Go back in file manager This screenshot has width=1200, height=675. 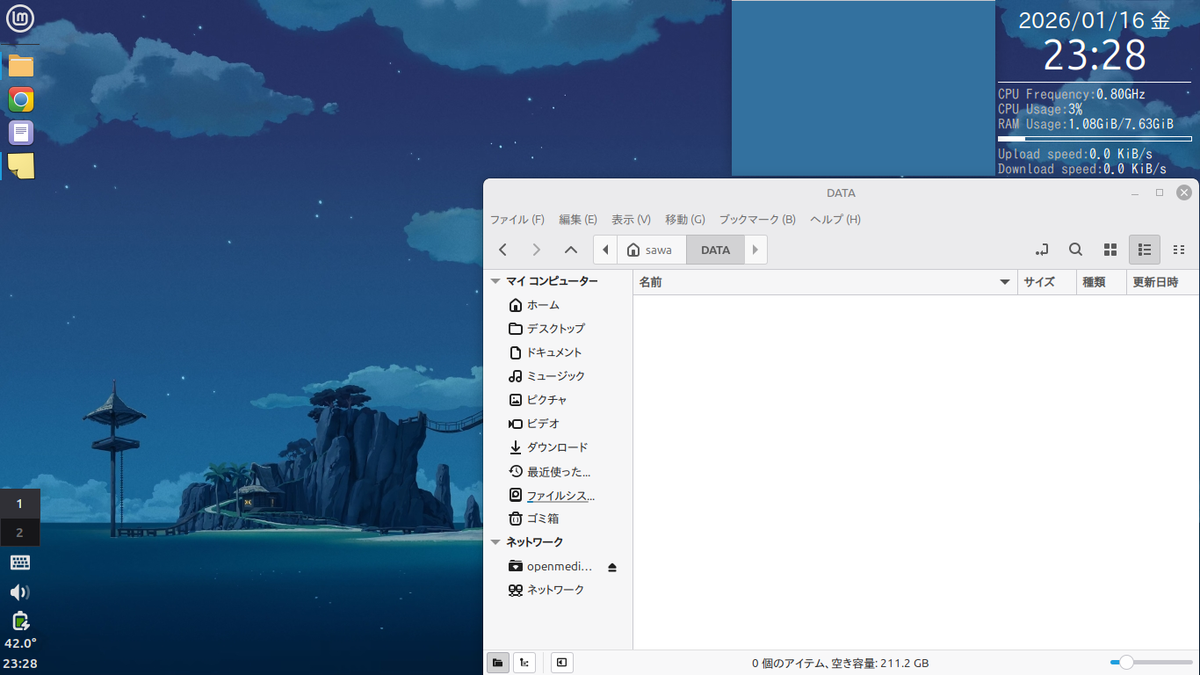pos(503,250)
